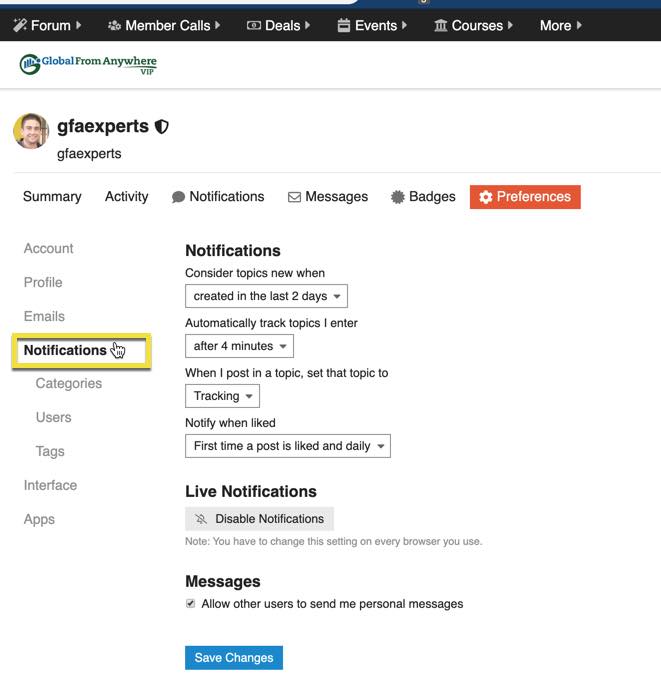
Task: Open the Deals menu
Action: point(278,25)
